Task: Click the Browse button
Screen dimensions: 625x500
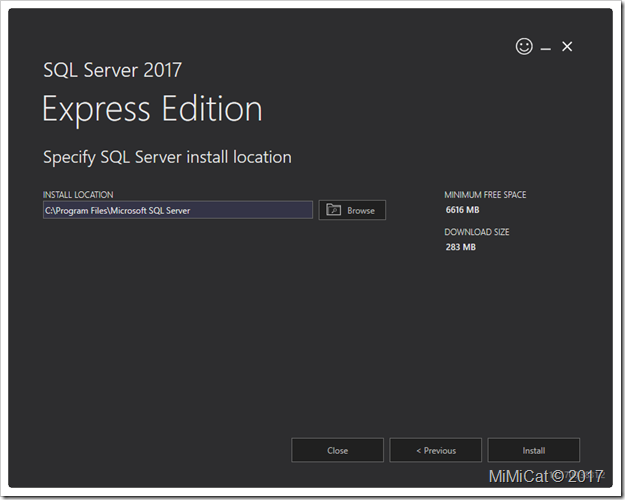Action: [x=352, y=210]
